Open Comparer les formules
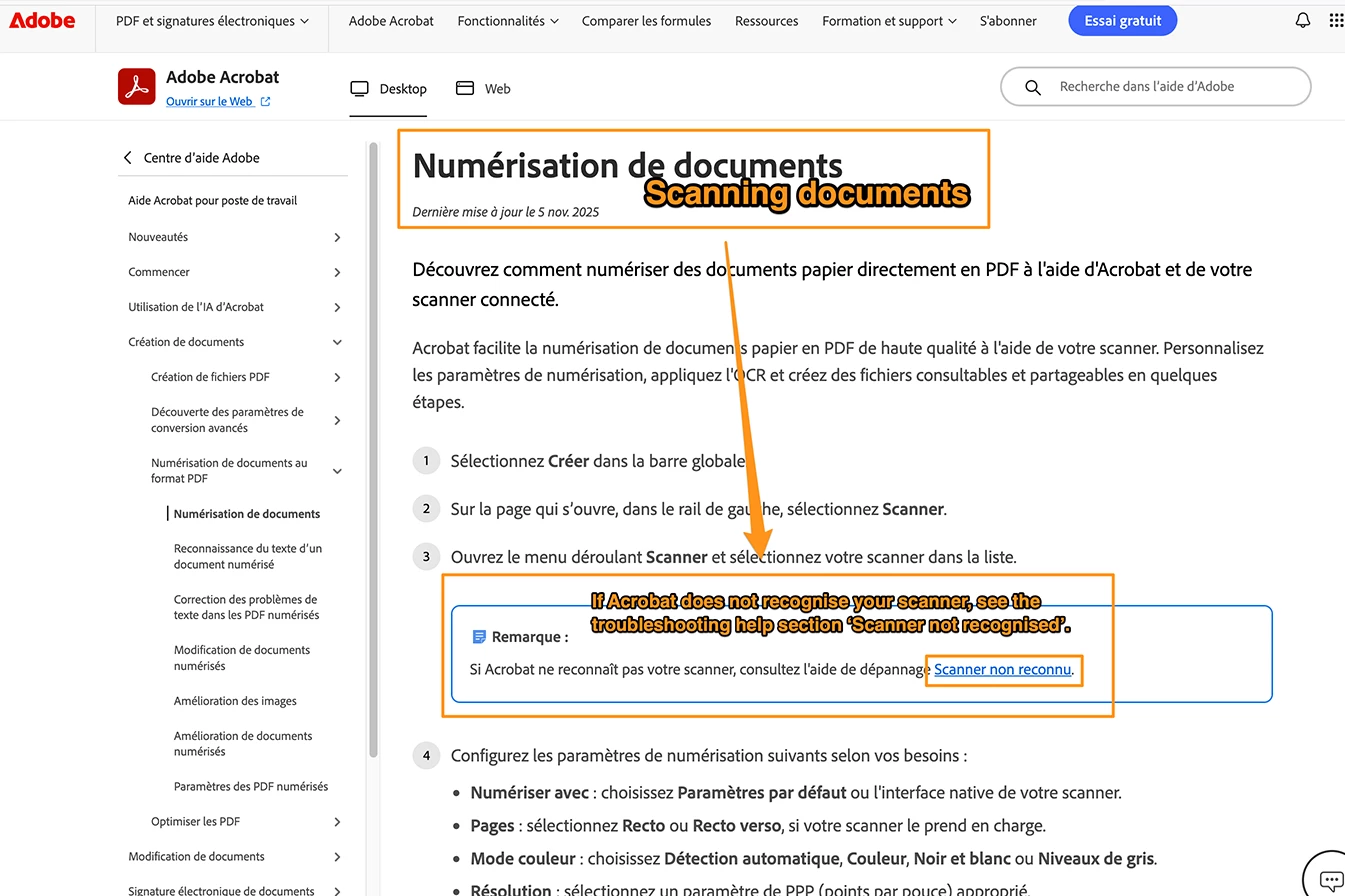The image size is (1345, 896). (x=646, y=21)
